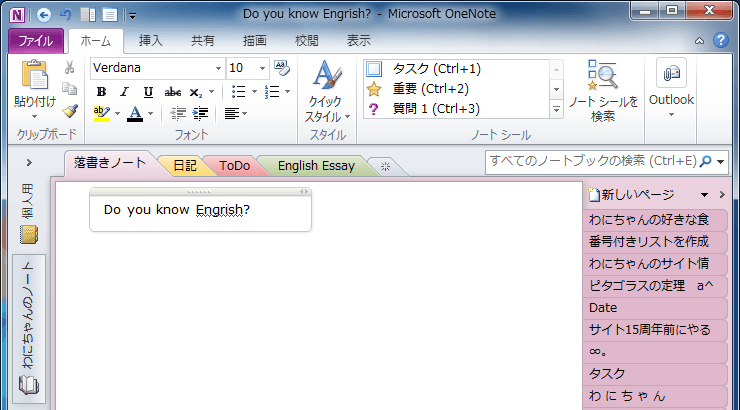
Task: Copy the selection
Action: coord(69,89)
